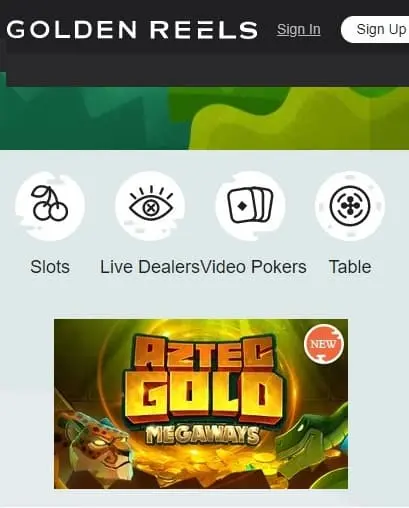Follow the Sign In link
The image size is (409, 508).
point(298,29)
